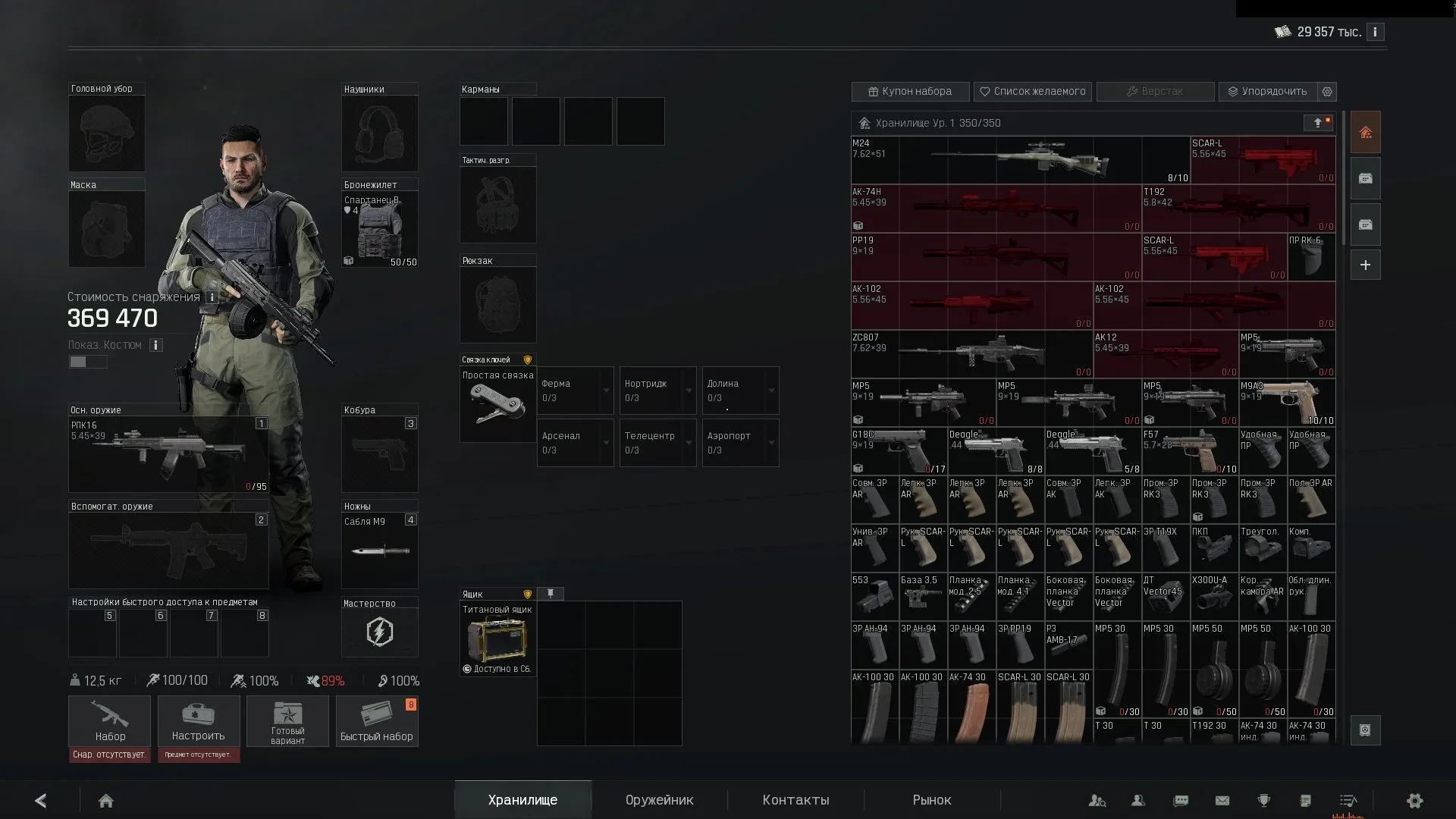Viewport: 1456px width, 819px height.
Task: Select the orange AK-74 30 magazine
Action: coord(971,707)
